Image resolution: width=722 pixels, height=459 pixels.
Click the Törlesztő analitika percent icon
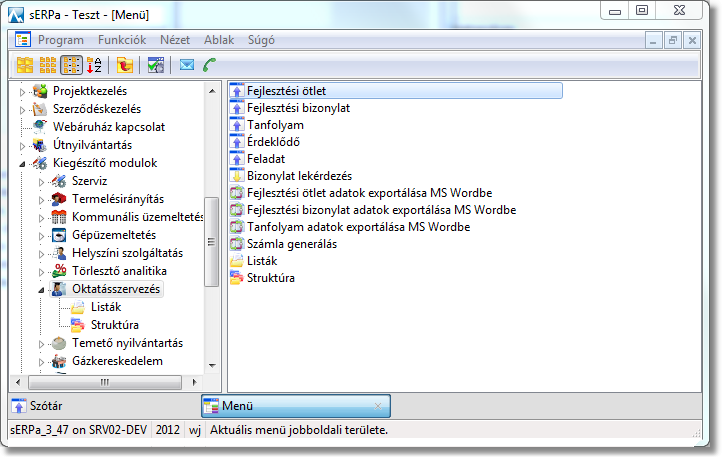pos(59,271)
